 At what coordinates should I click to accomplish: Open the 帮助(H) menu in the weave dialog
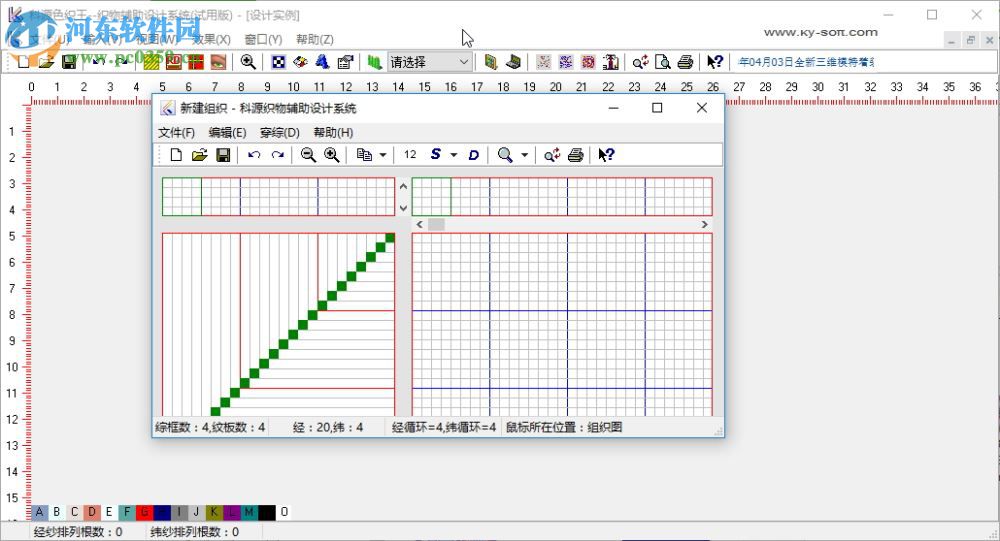333,132
